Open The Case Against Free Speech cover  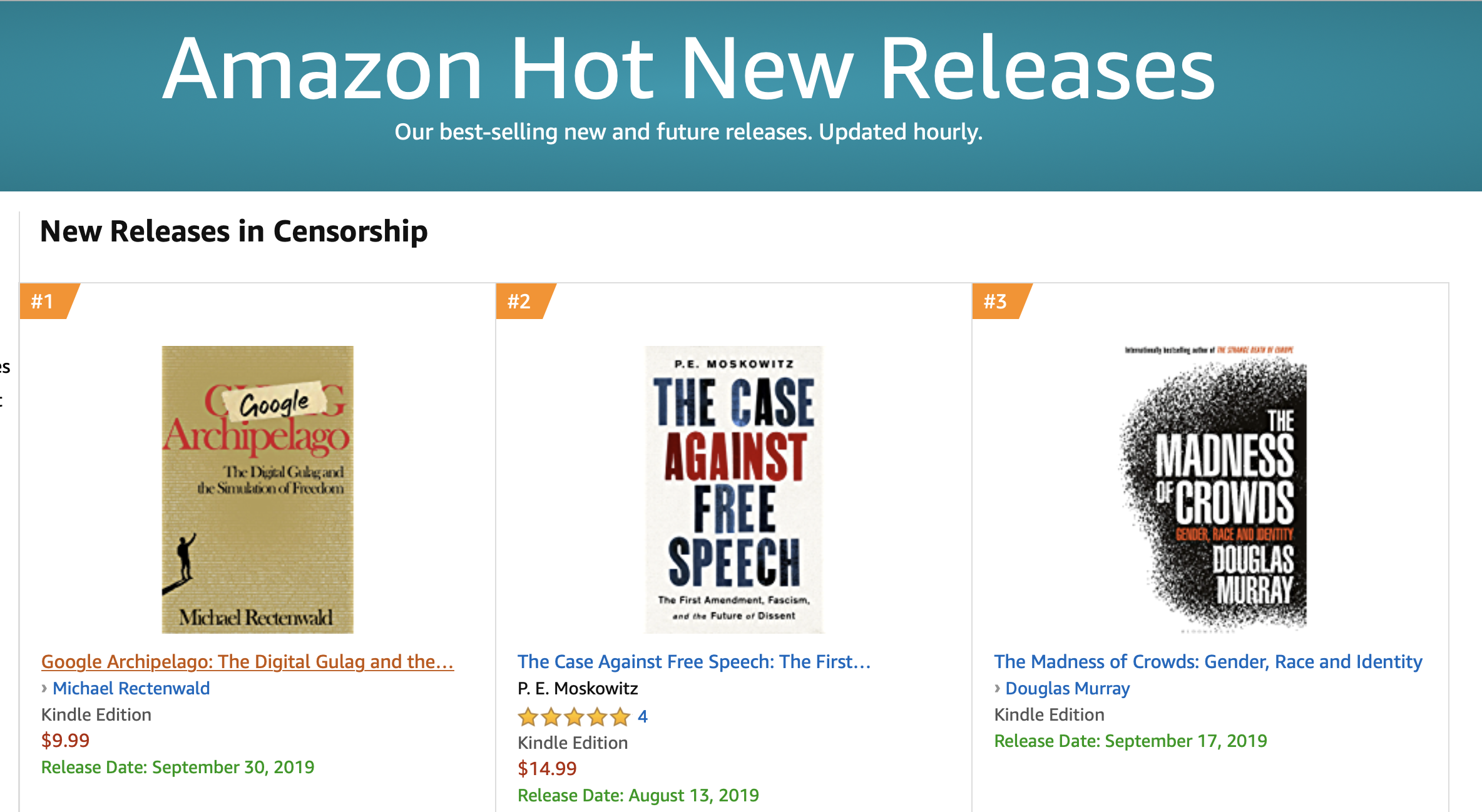pos(733,489)
